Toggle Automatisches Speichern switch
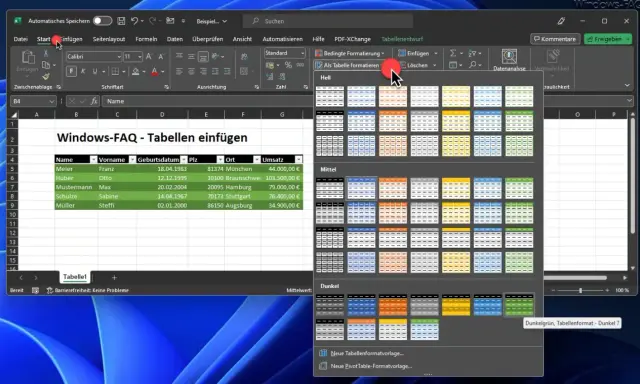This screenshot has width=640, height=384. tap(102, 21)
